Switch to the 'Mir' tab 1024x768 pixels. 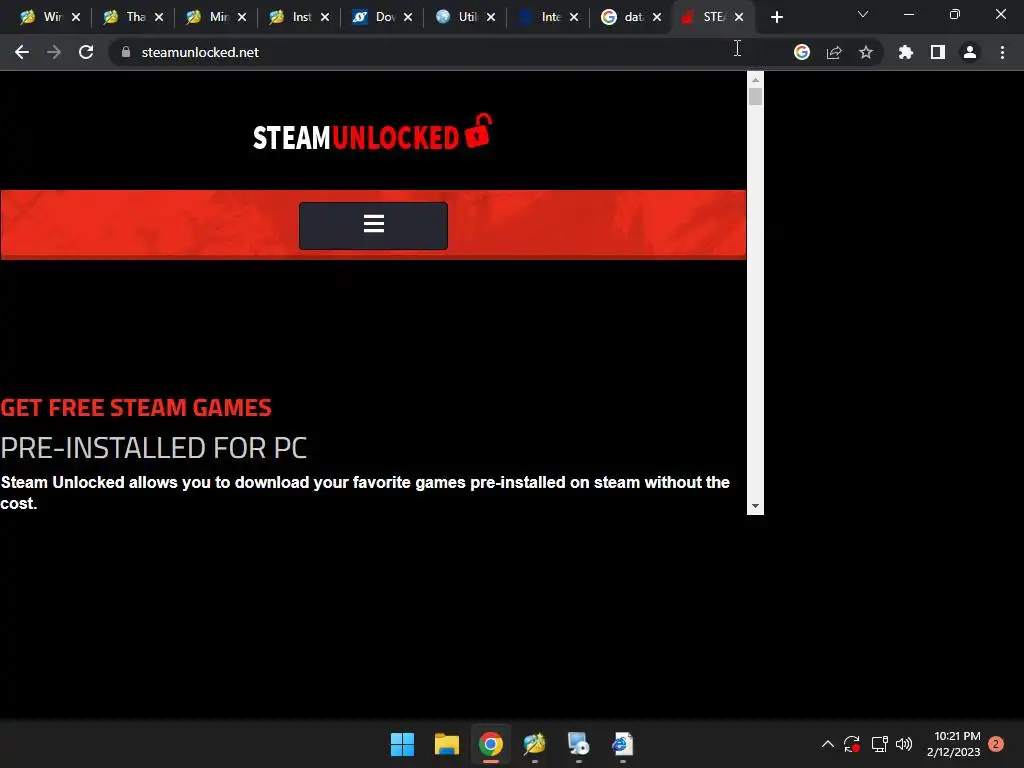point(215,17)
